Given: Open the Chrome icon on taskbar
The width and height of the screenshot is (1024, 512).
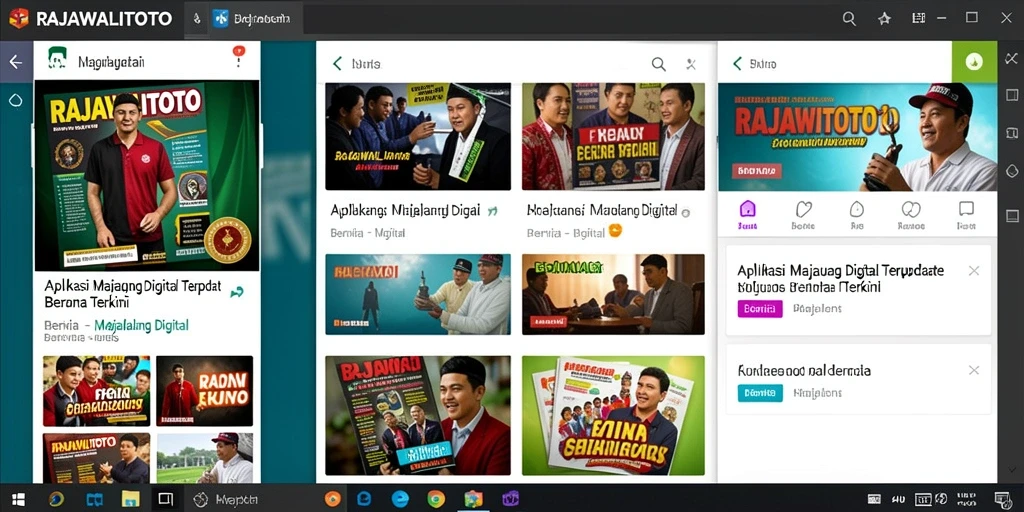Looking at the screenshot, I should point(436,500).
